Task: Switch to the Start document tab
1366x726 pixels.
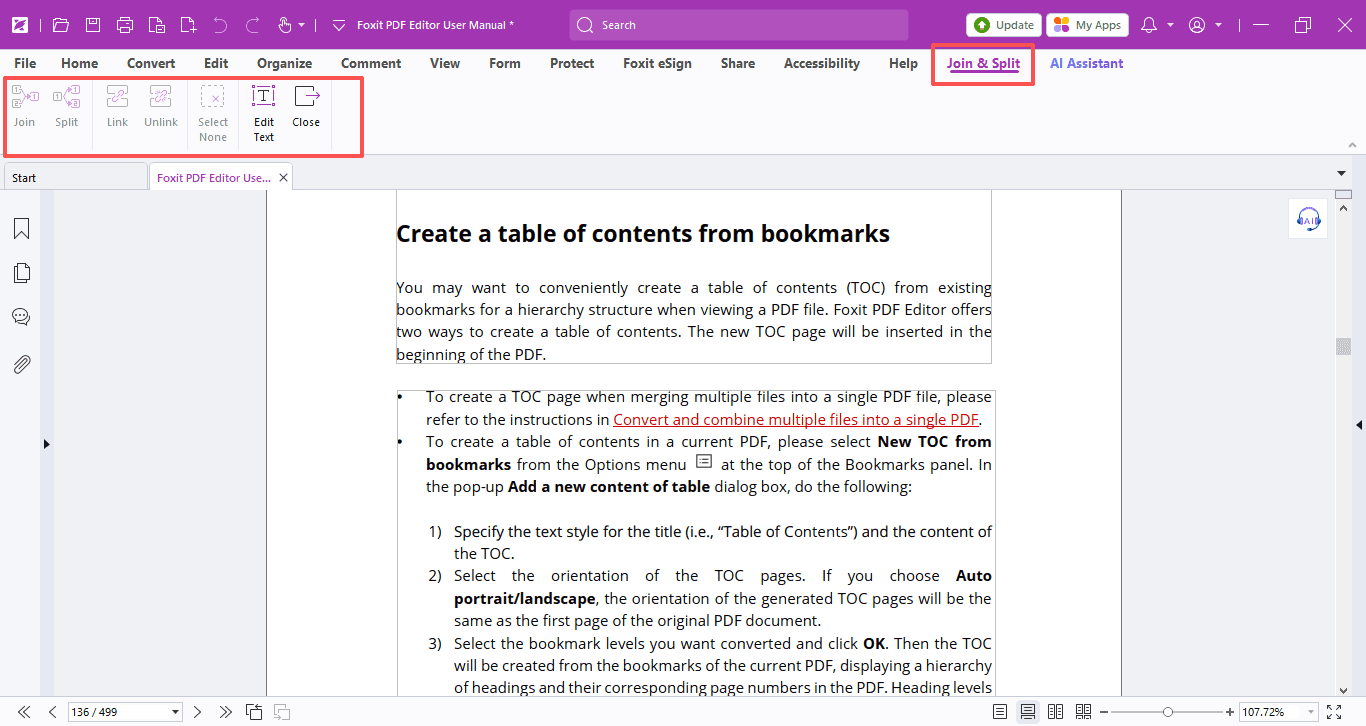Action: coord(75,177)
